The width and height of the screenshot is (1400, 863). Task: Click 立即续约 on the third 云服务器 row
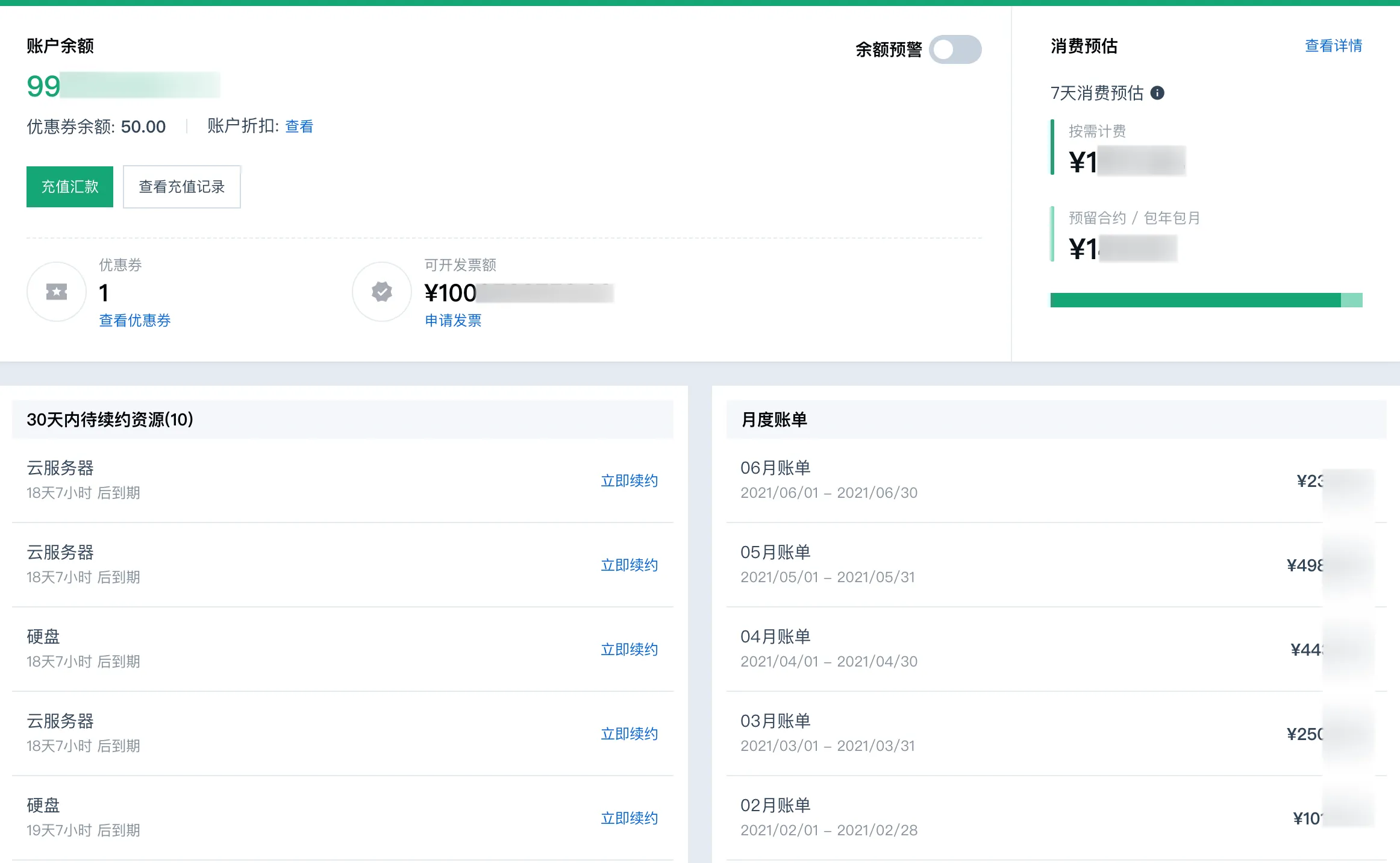coord(629,733)
